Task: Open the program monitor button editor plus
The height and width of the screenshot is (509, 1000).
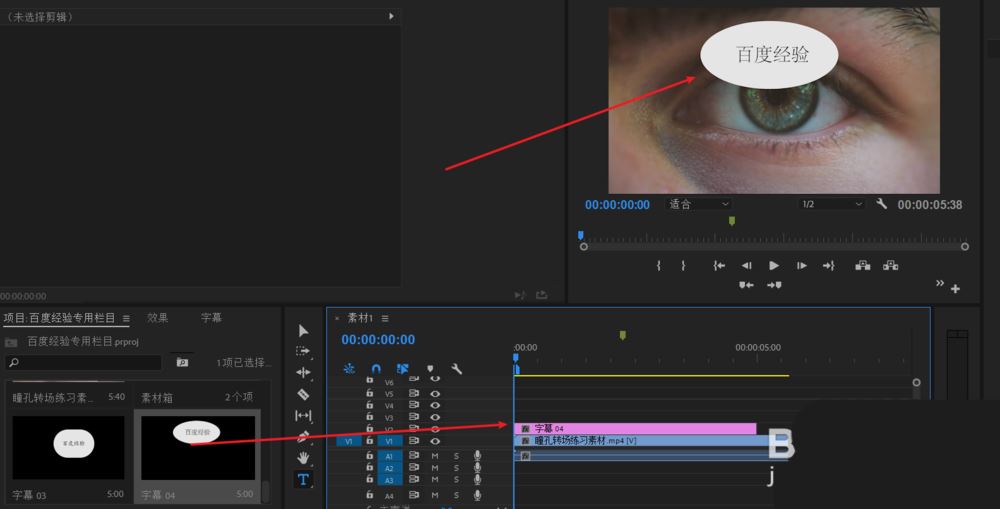Action: click(x=955, y=289)
